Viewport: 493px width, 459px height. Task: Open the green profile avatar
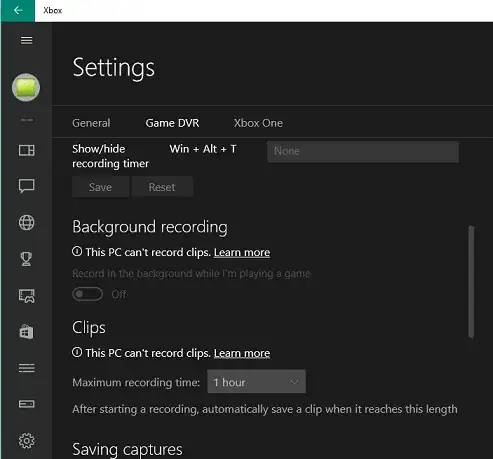tap(26, 87)
